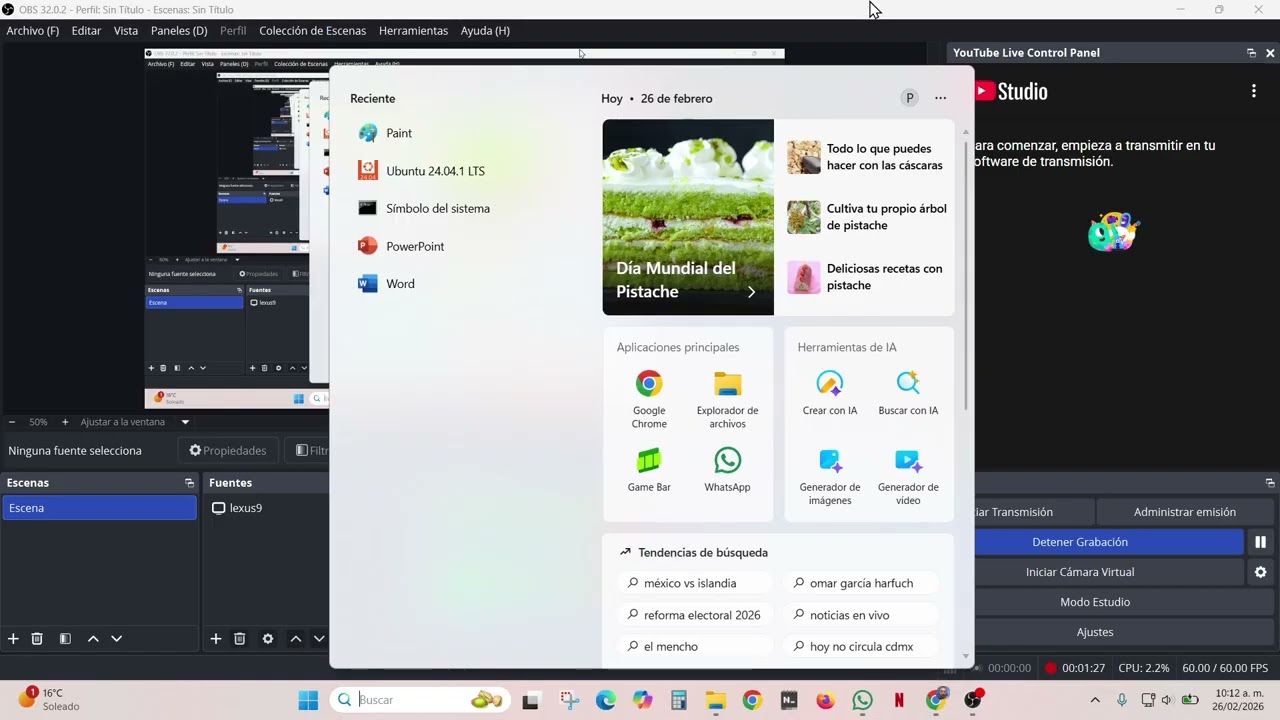Open the Colección de Escenas menu
Viewport: 1280px width, 720px height.
(312, 31)
